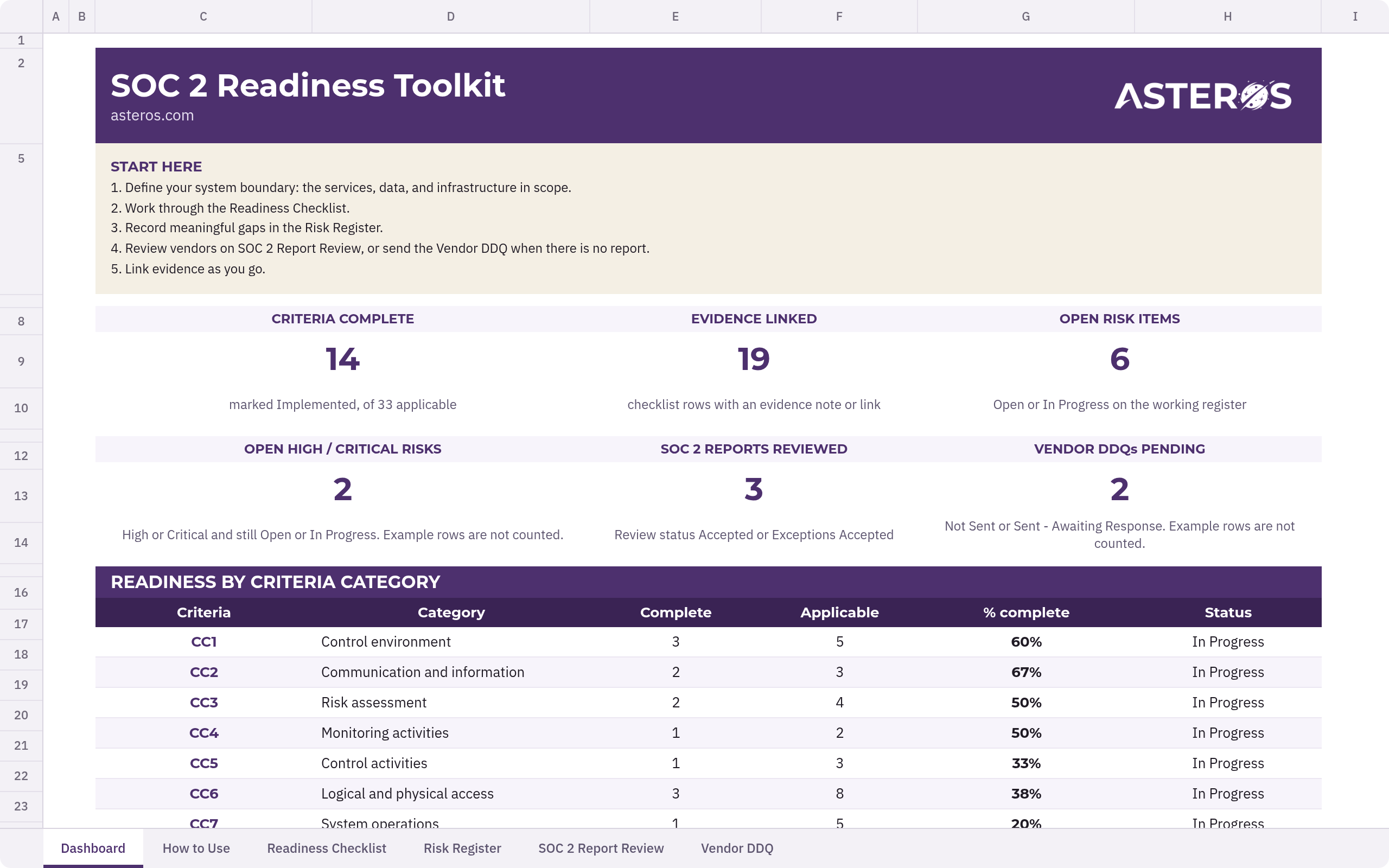Select row 9 header
The height and width of the screenshot is (868, 1389).
click(21, 361)
